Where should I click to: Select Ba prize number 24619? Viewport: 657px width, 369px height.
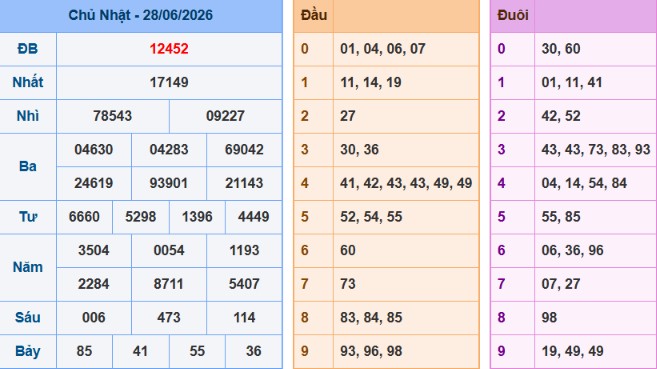(93, 183)
